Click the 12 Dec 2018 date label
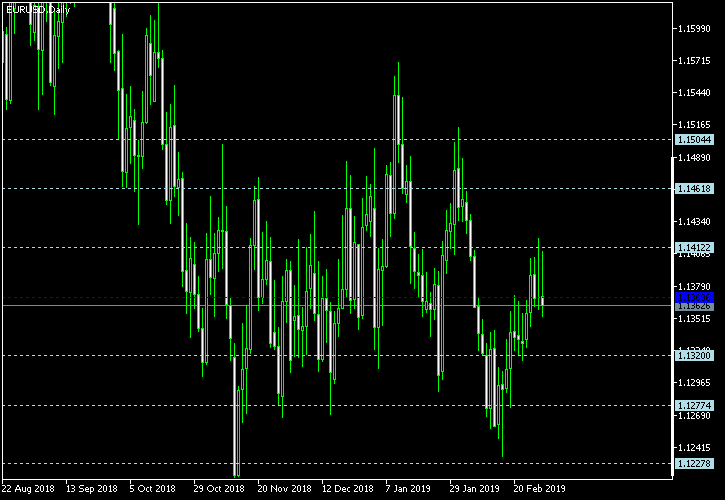 tap(348, 488)
